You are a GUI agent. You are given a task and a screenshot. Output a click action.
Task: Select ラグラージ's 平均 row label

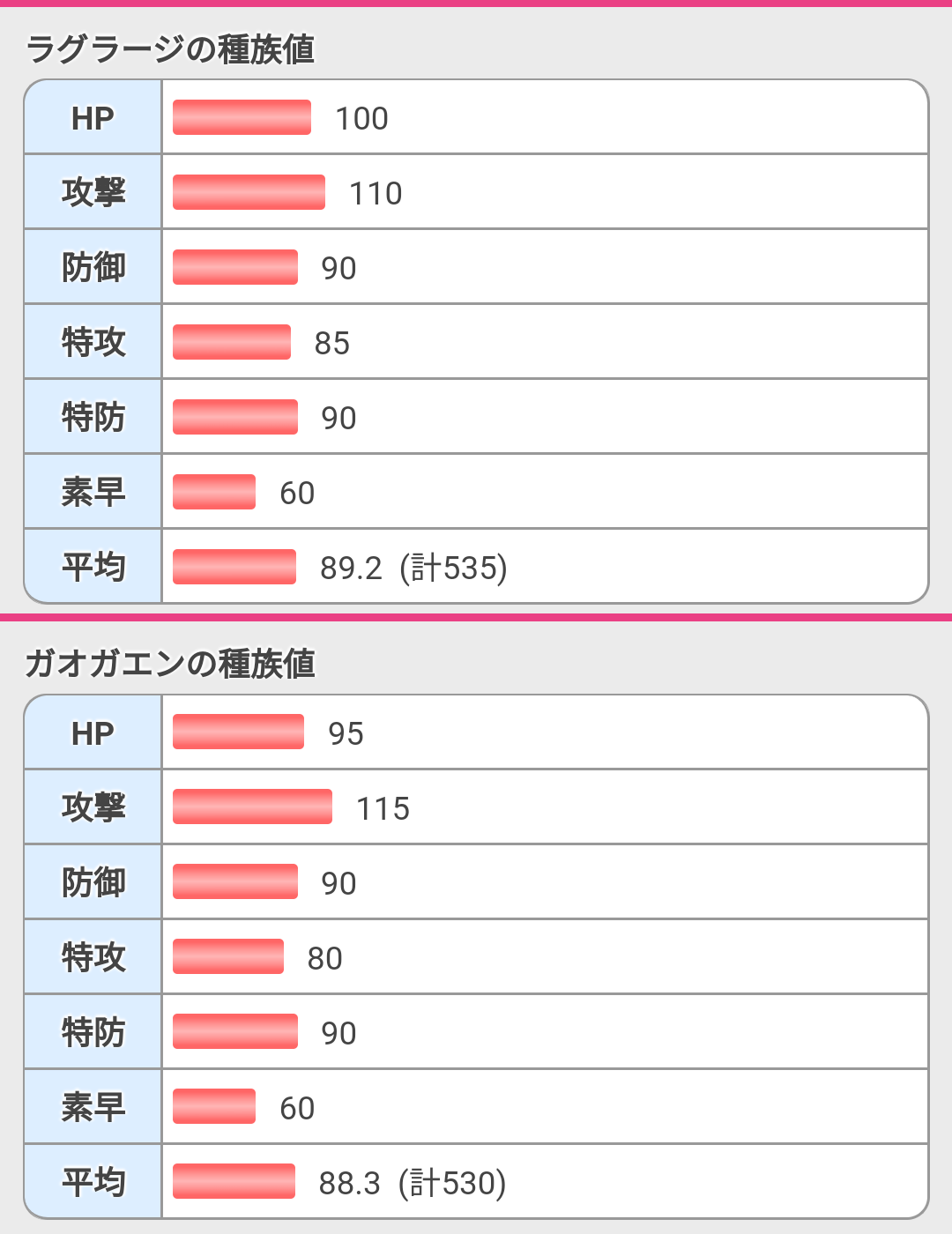[x=93, y=567]
